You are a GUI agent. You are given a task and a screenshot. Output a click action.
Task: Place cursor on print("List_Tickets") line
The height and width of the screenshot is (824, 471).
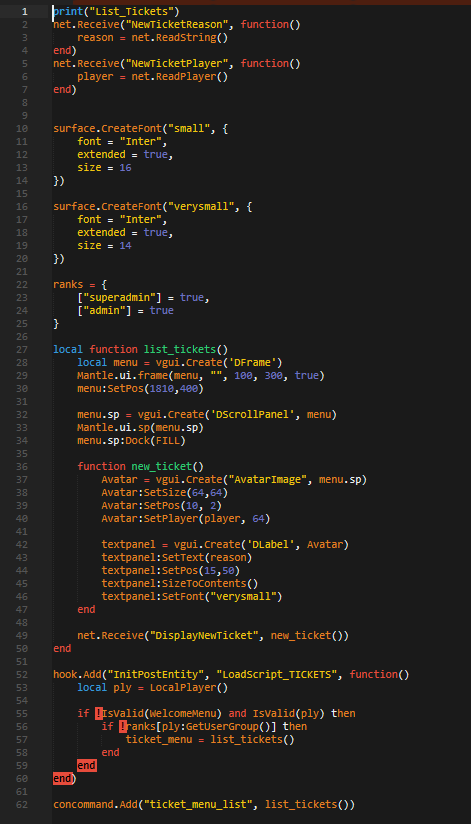tap(116, 12)
